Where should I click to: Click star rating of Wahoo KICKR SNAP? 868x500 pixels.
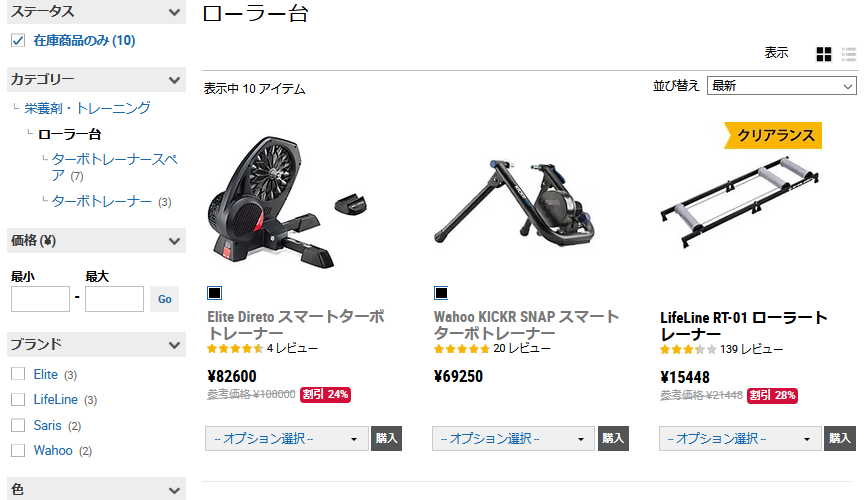coord(462,349)
